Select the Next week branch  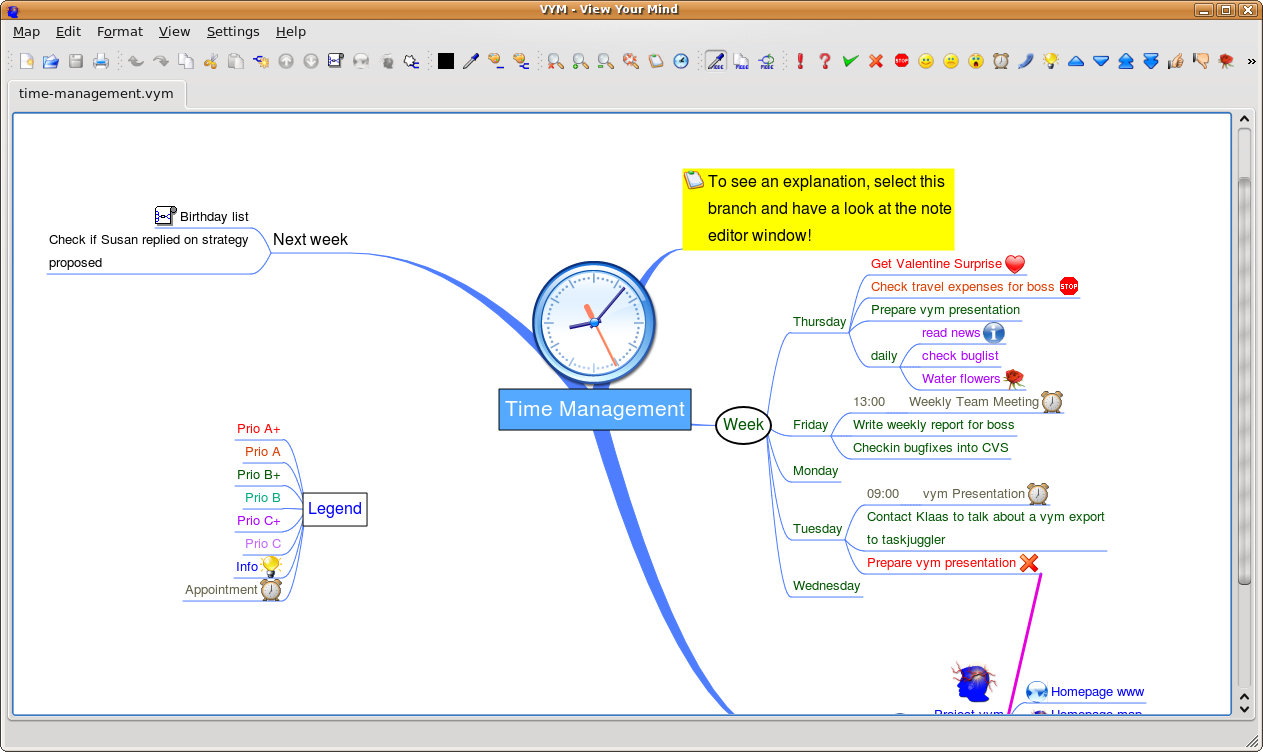[x=310, y=240]
